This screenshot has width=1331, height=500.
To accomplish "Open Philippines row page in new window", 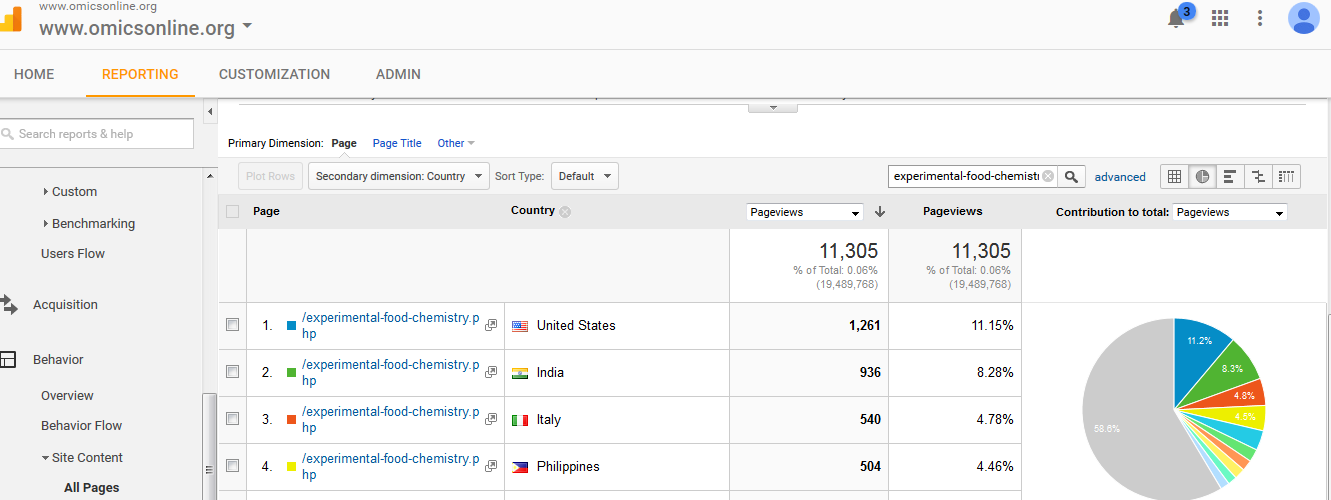I will pos(491,466).
